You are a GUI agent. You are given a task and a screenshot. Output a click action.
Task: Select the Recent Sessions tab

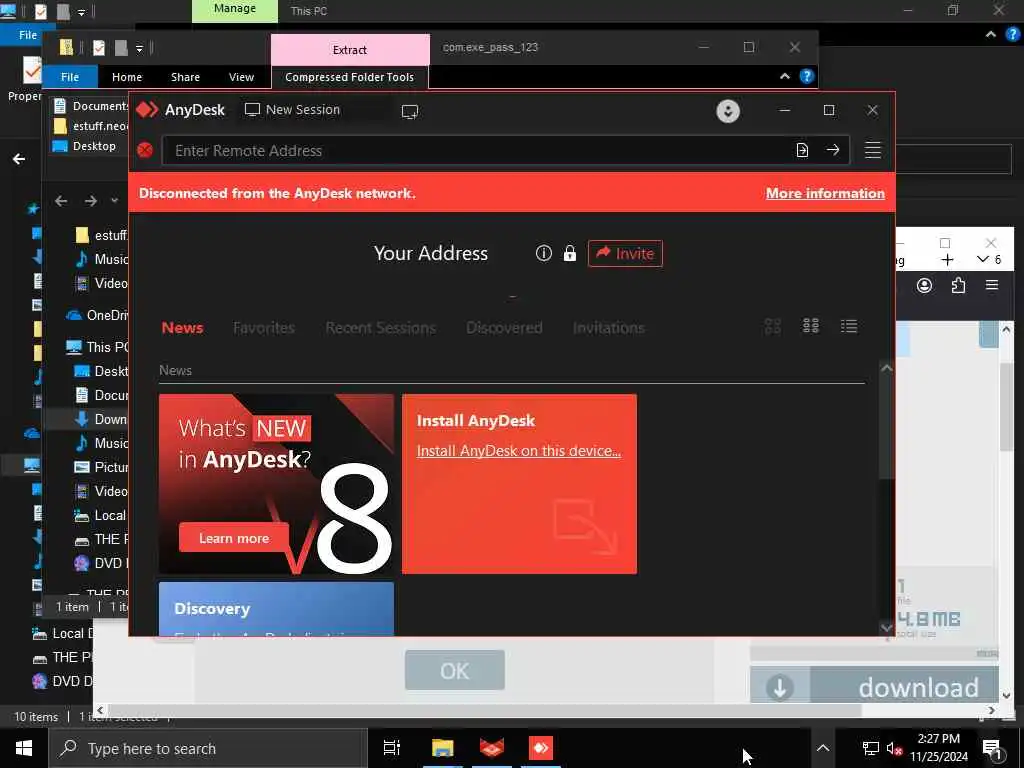click(381, 328)
